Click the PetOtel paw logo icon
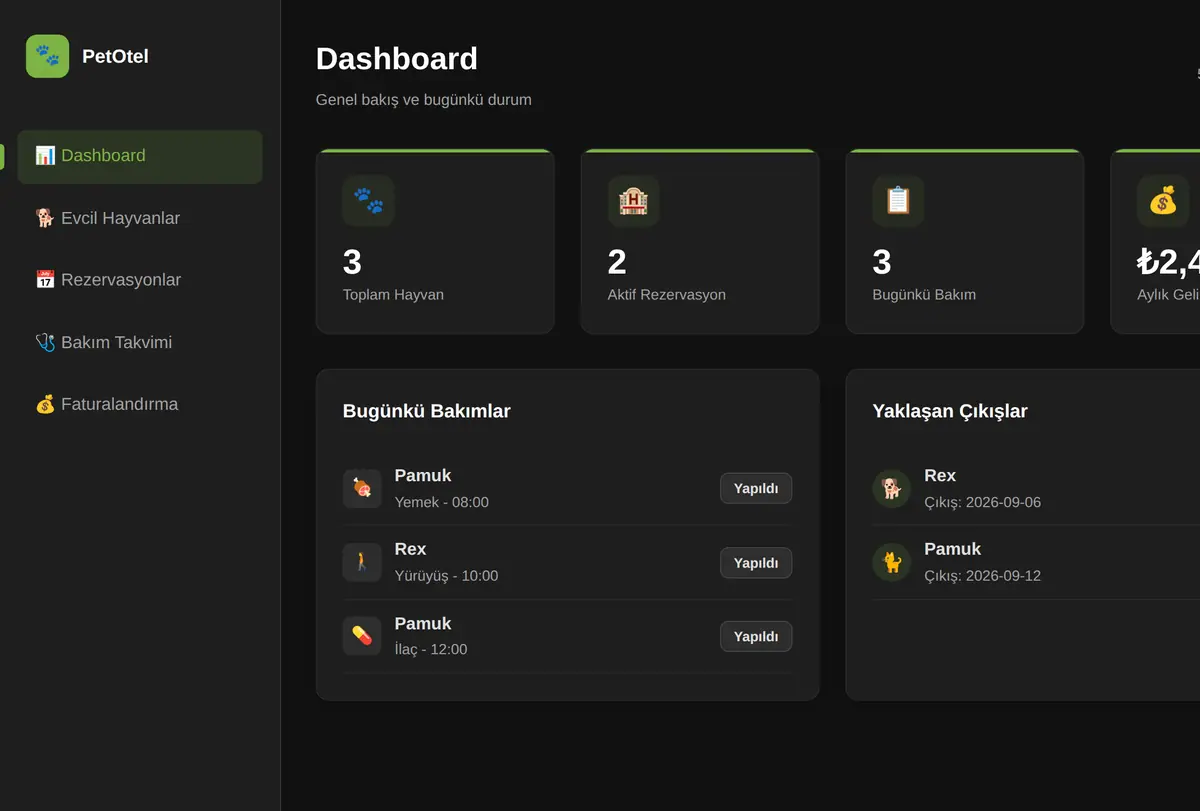 47,56
